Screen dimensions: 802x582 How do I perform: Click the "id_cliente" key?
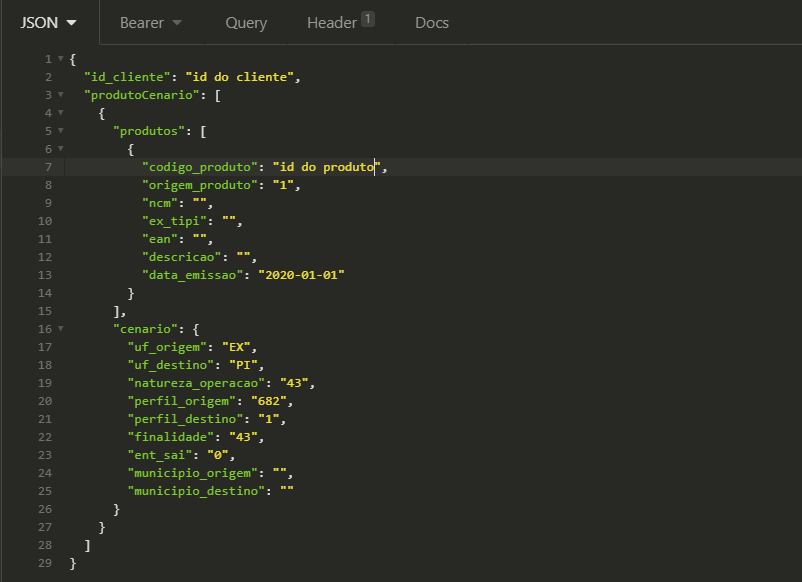[127, 77]
